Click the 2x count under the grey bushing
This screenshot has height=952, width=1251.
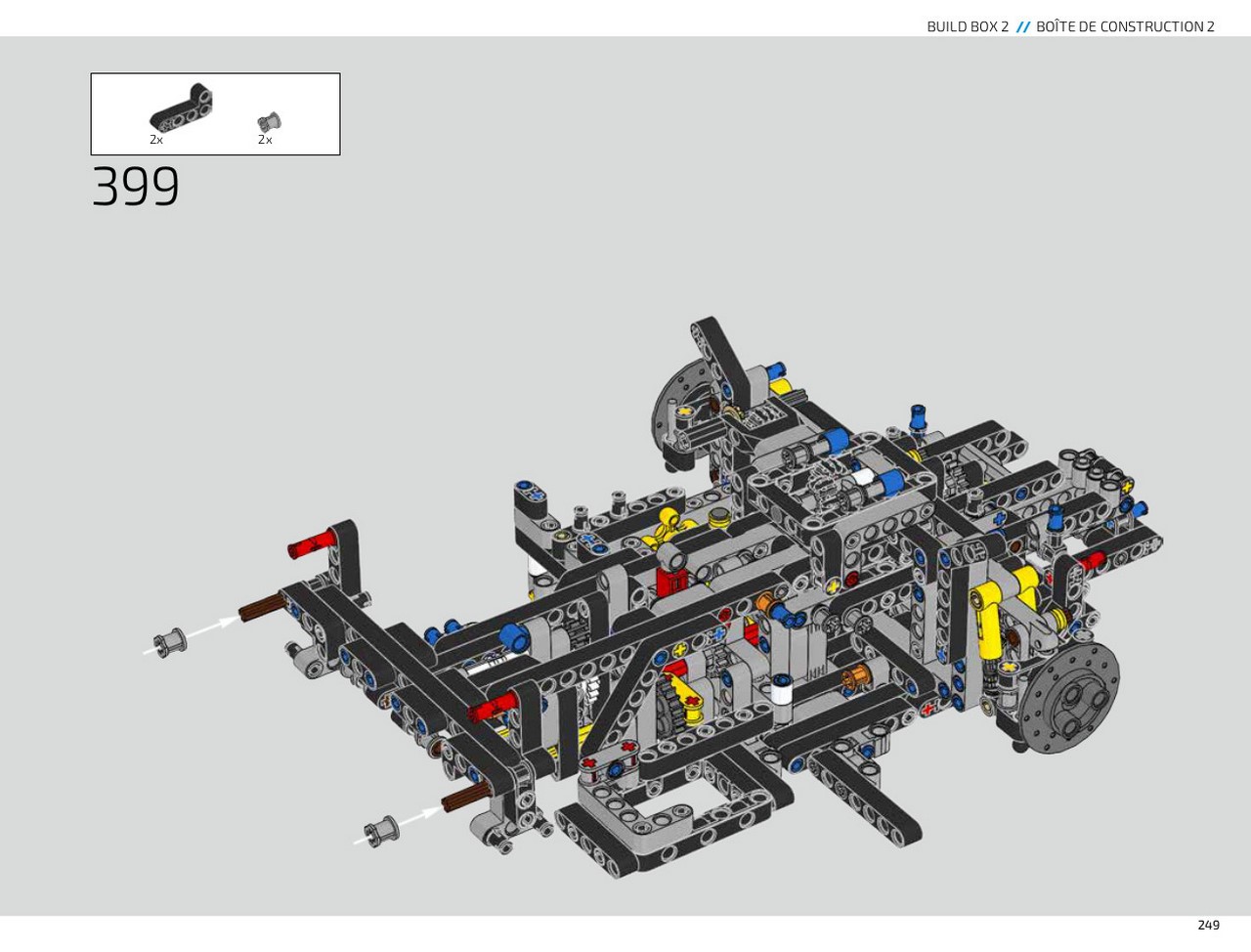point(265,140)
